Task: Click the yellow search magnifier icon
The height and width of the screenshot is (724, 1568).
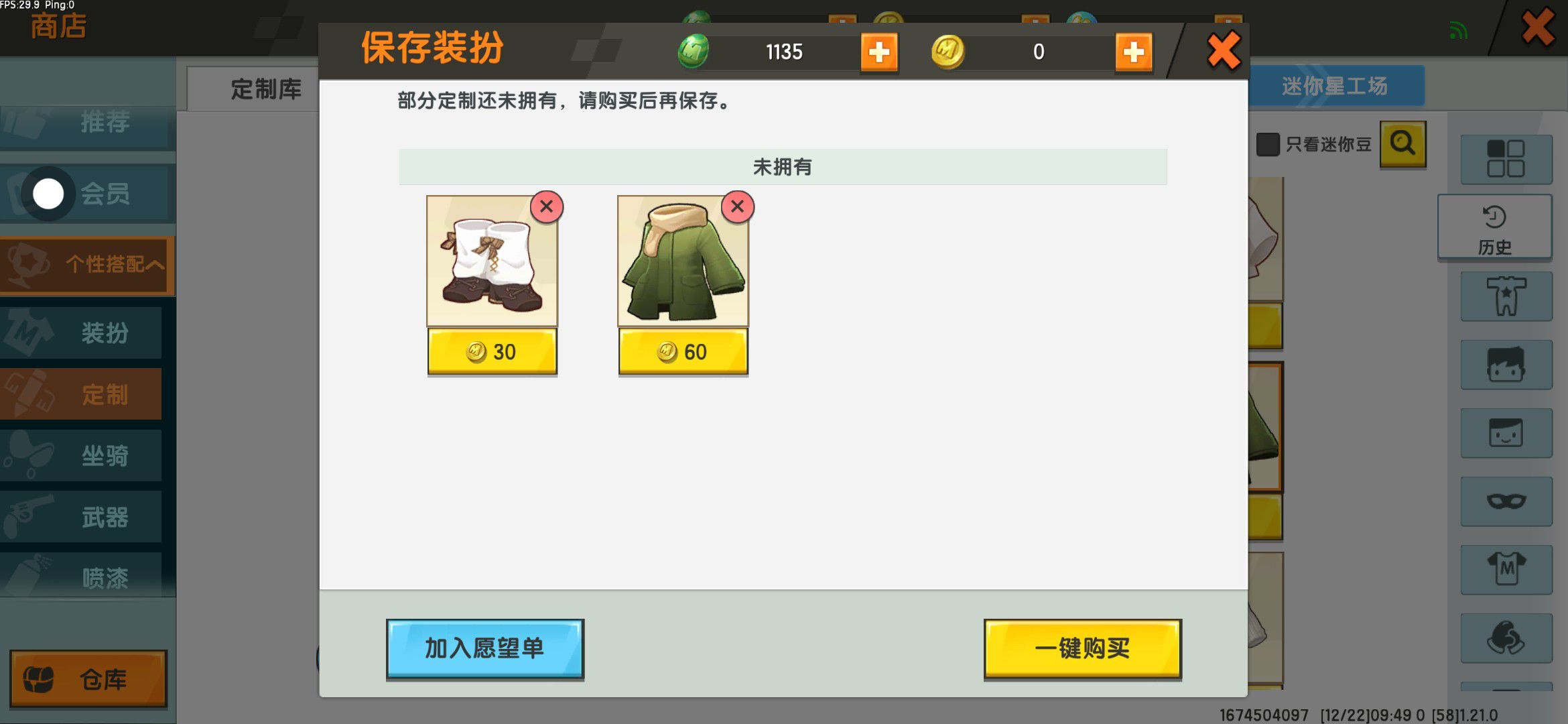Action: pyautogui.click(x=1402, y=143)
